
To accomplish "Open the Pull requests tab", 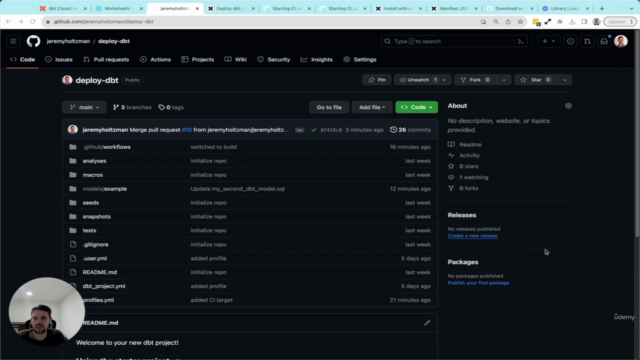I will pyautogui.click(x=106, y=60).
